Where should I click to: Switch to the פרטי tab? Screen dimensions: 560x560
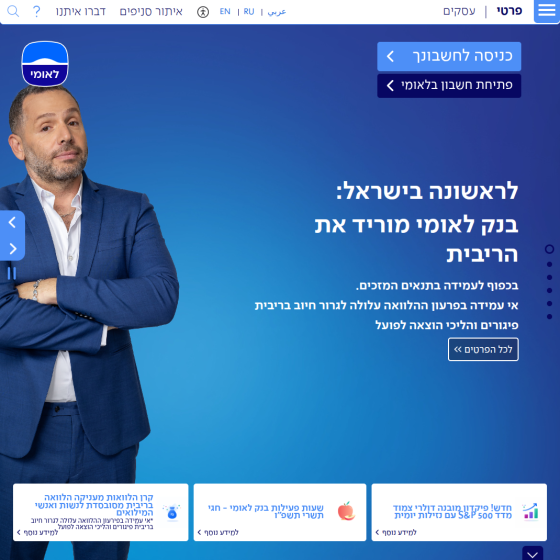[509, 11]
